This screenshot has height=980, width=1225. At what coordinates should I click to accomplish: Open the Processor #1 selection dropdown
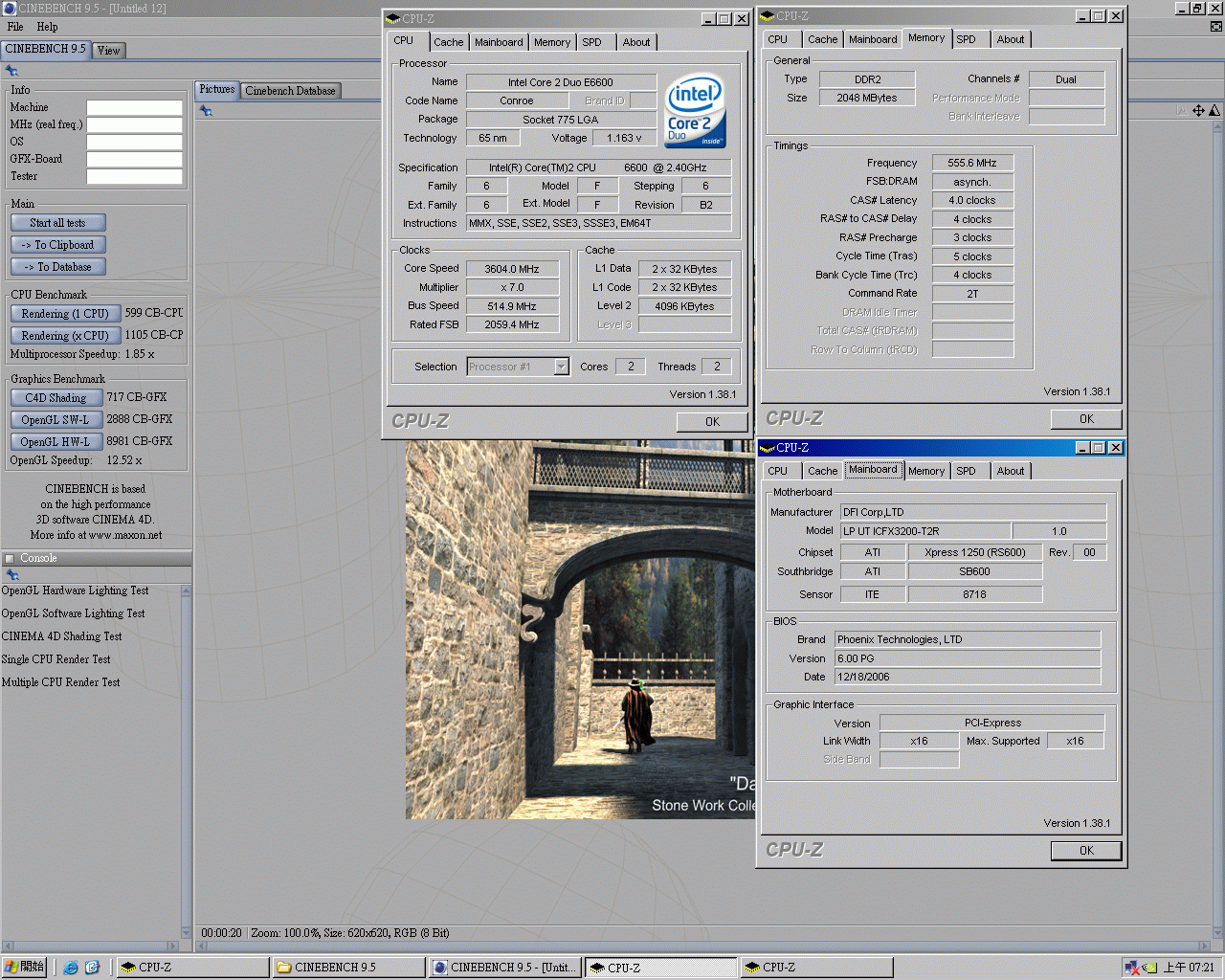point(561,367)
